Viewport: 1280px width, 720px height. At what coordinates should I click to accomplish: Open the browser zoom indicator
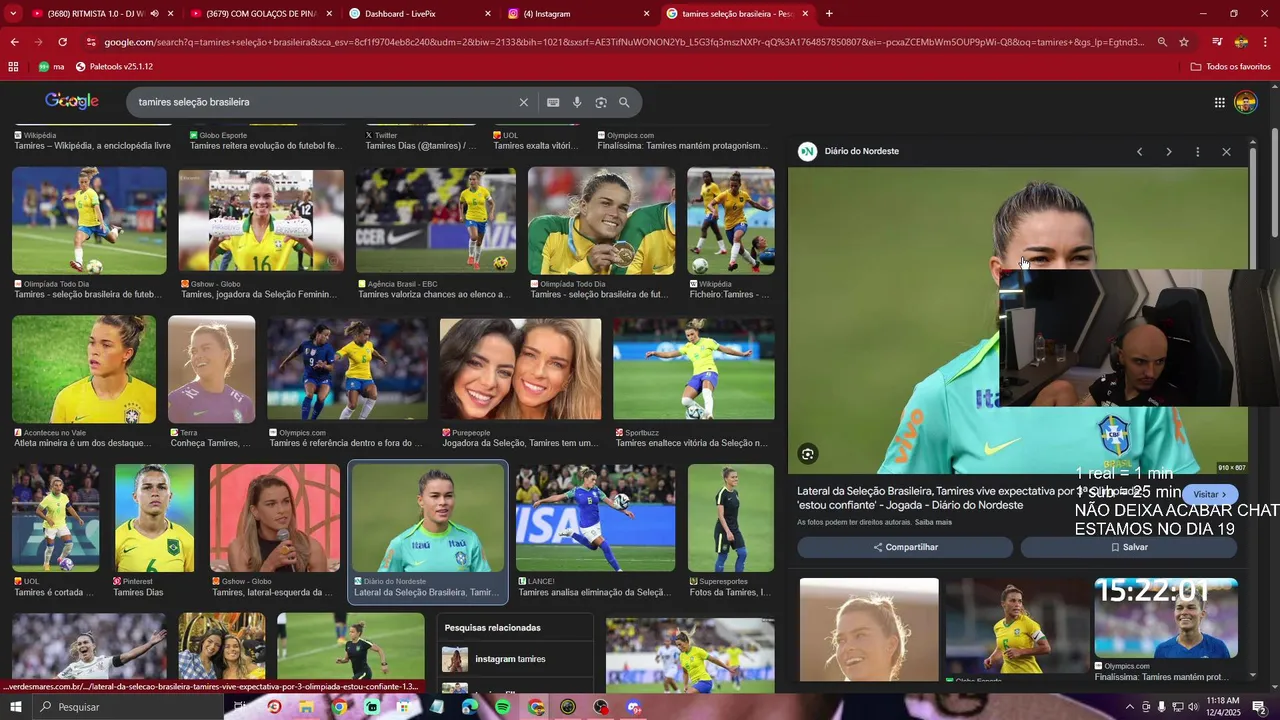coord(1162,42)
